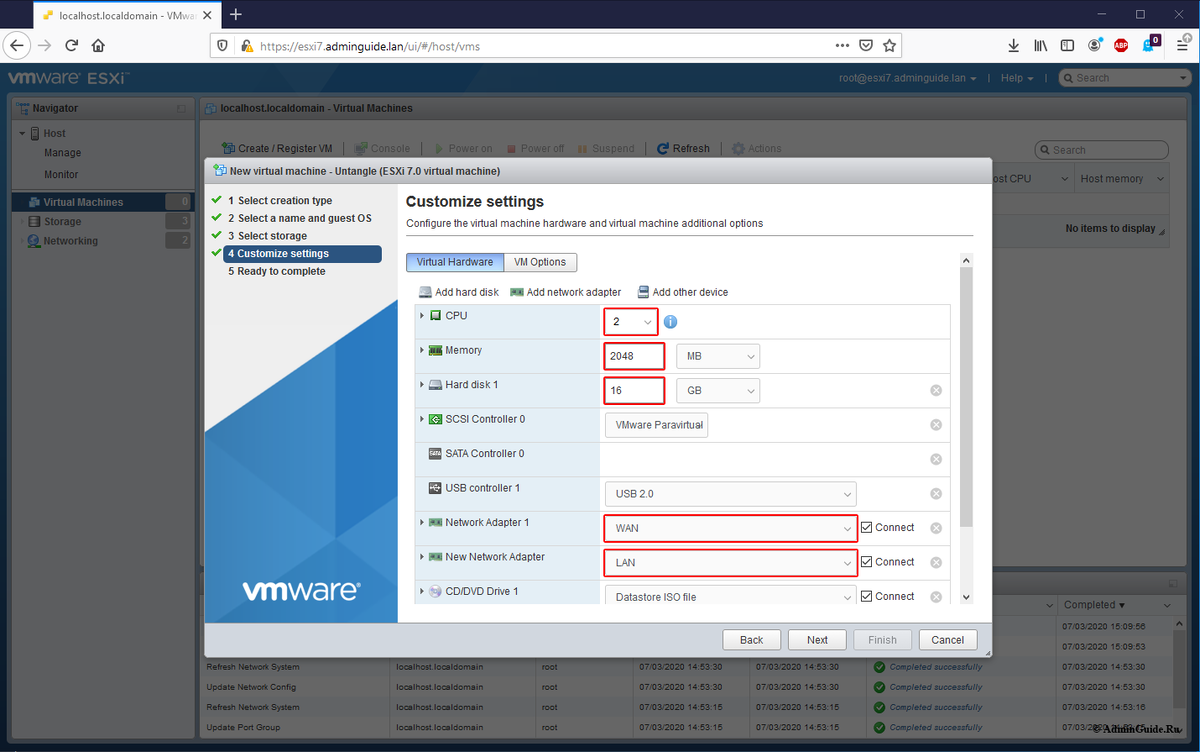The image size is (1200, 752).
Task: Expand the CPU settings row
Action: [x=422, y=316]
